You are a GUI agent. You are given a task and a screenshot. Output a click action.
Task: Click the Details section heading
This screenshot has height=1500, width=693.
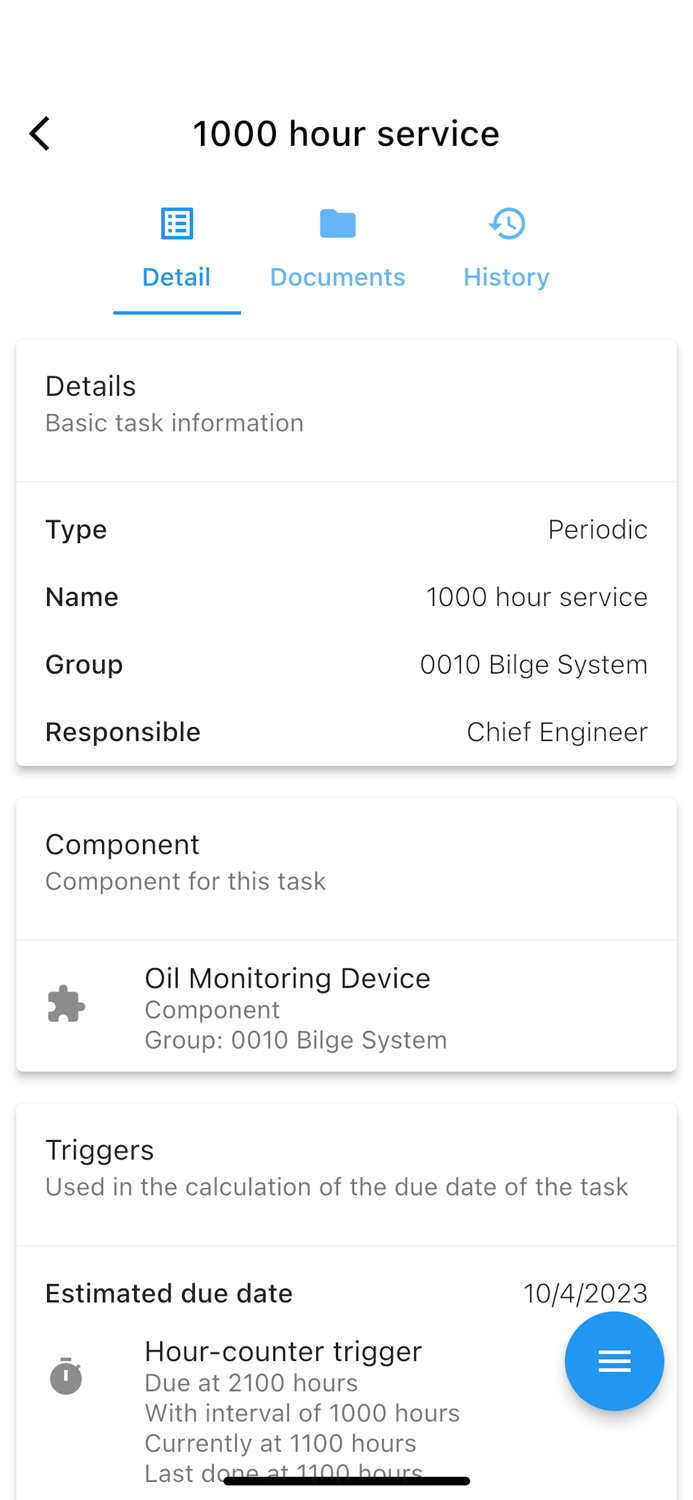[x=90, y=386]
